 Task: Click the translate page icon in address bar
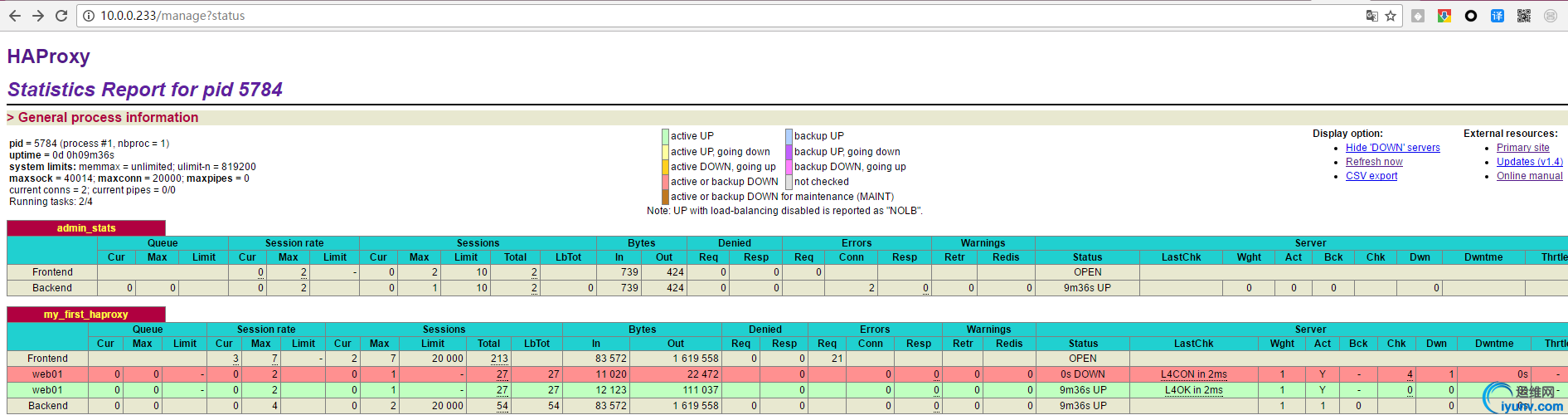(1372, 16)
